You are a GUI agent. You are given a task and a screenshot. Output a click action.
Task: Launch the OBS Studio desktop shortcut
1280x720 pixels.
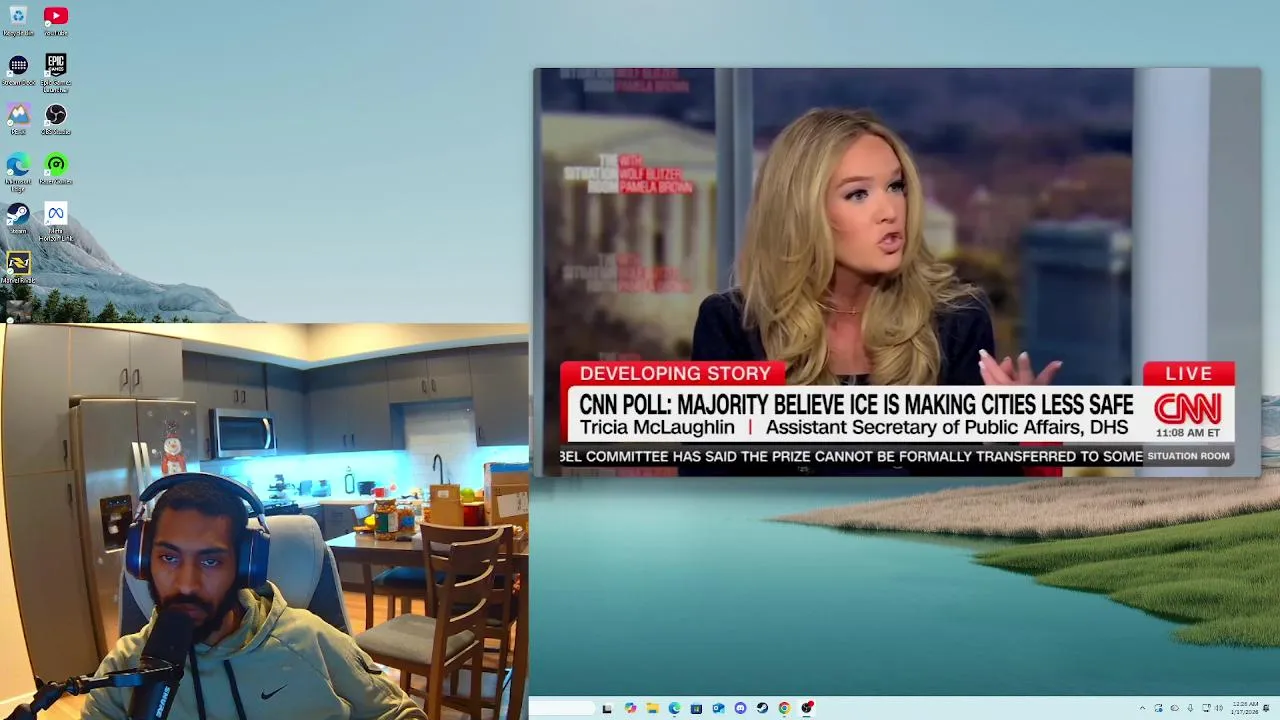(x=56, y=119)
